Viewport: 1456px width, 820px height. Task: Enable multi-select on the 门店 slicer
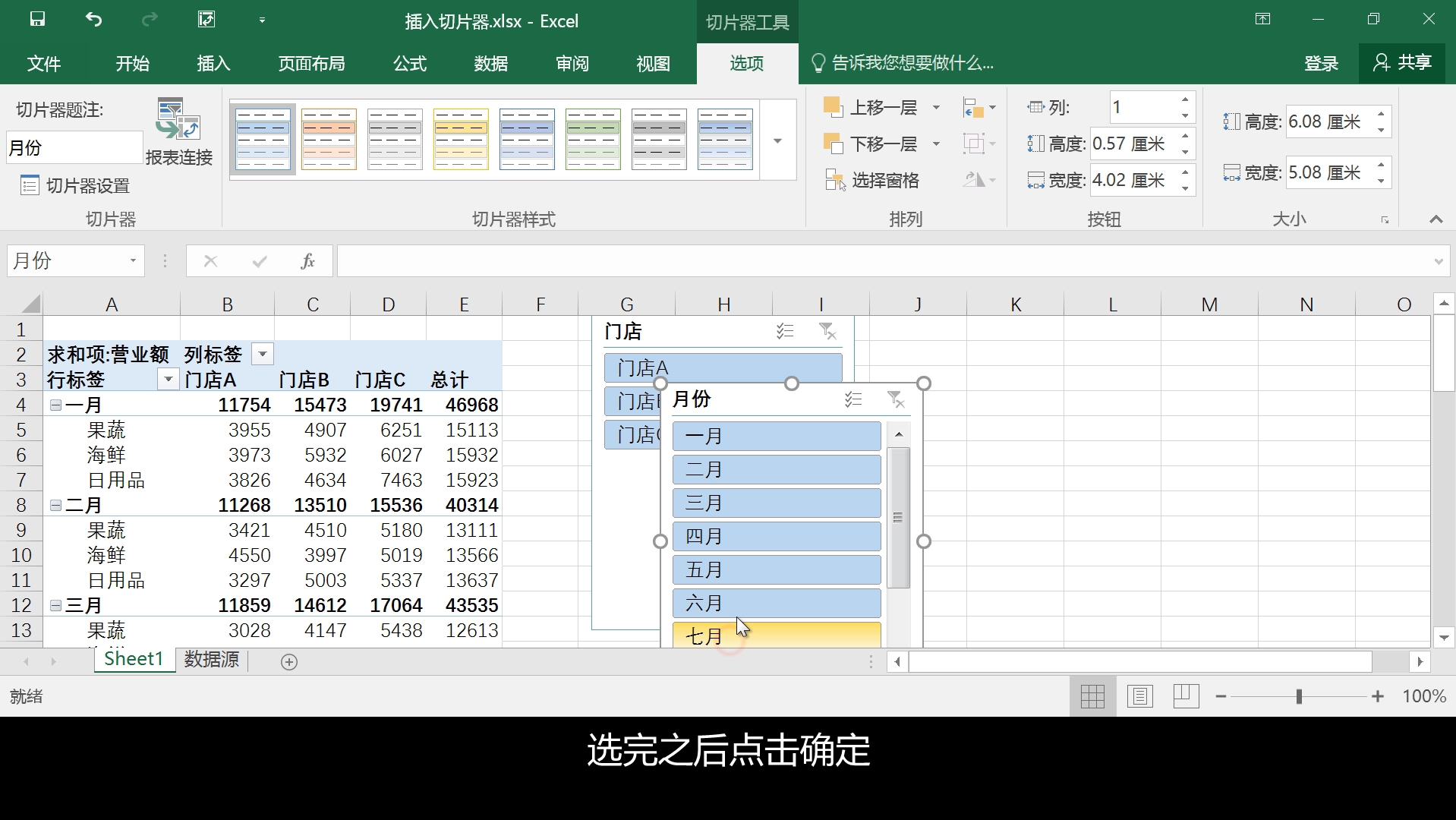pos(786,331)
